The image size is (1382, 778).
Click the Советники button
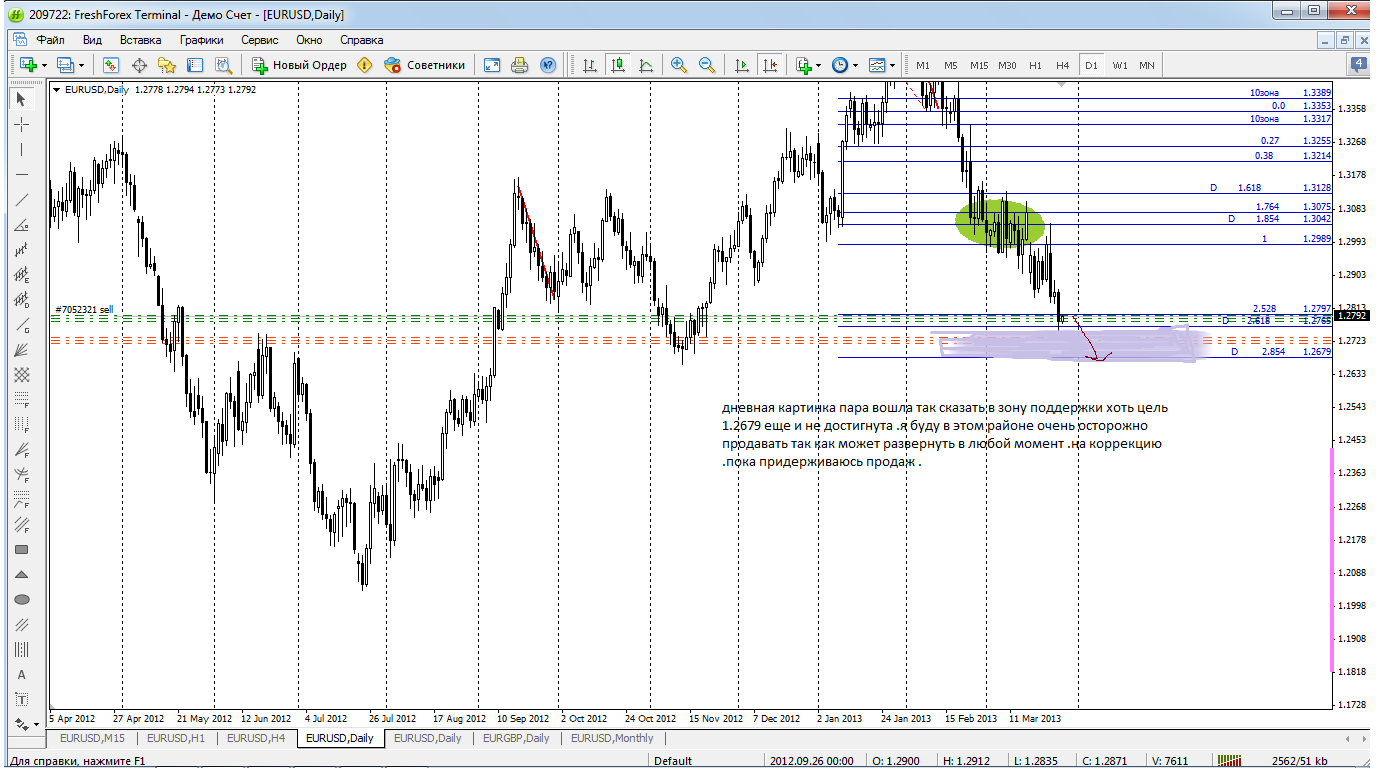[425, 65]
